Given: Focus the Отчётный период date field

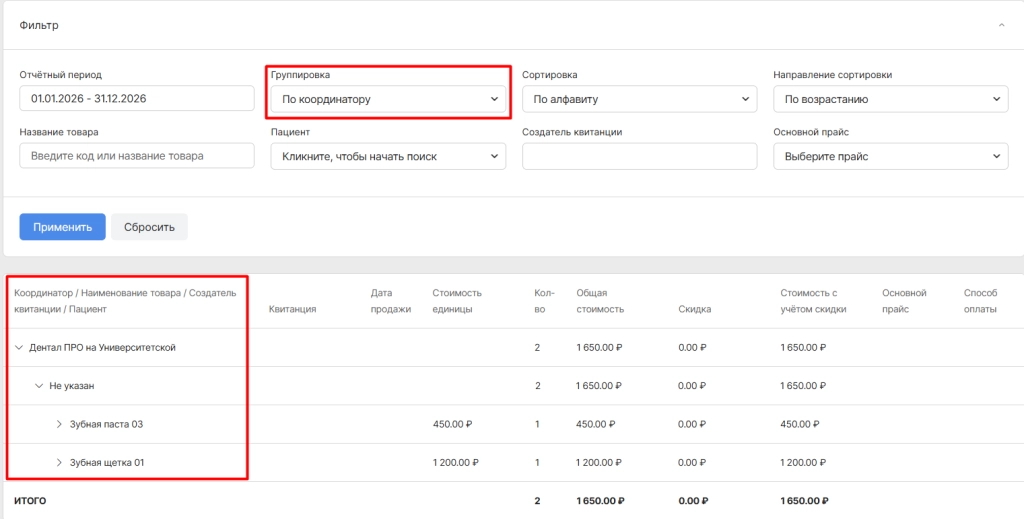Looking at the screenshot, I should 136,99.
